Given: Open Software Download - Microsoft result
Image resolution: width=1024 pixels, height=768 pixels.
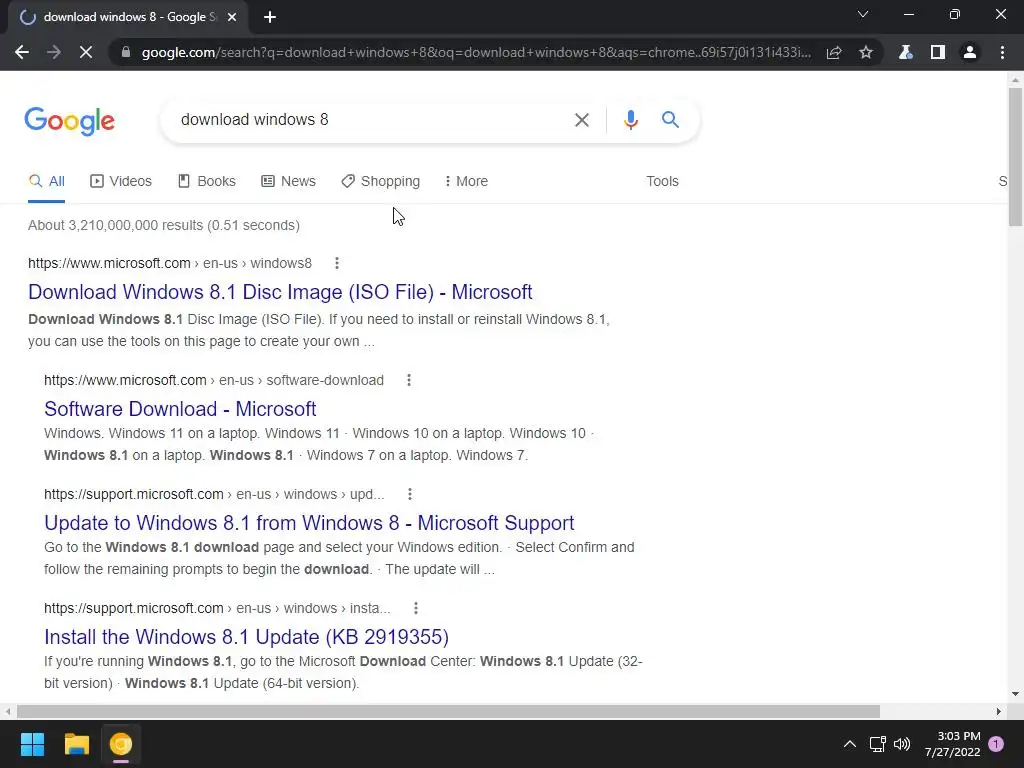Looking at the screenshot, I should 180,409.
